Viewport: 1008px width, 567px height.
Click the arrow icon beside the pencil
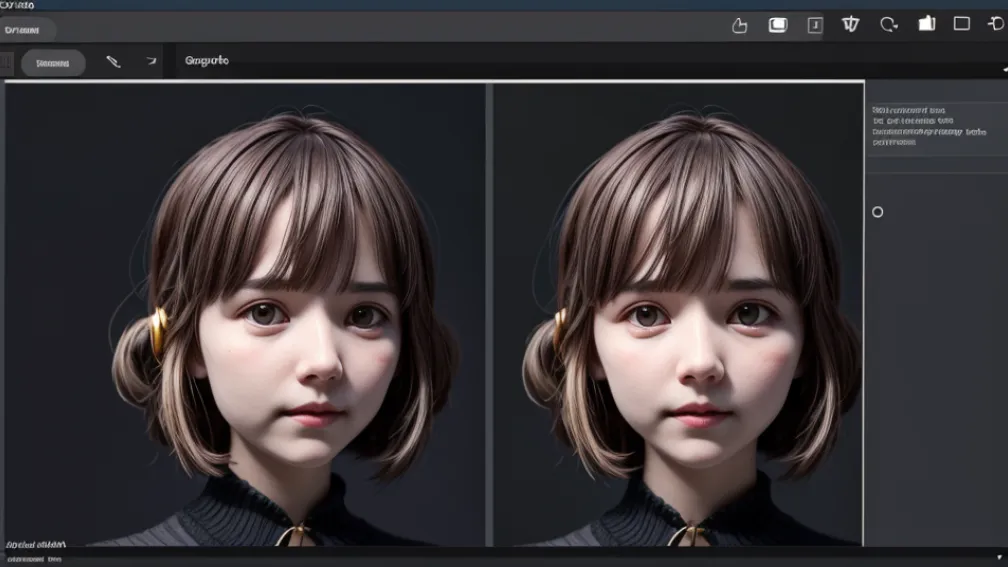151,61
